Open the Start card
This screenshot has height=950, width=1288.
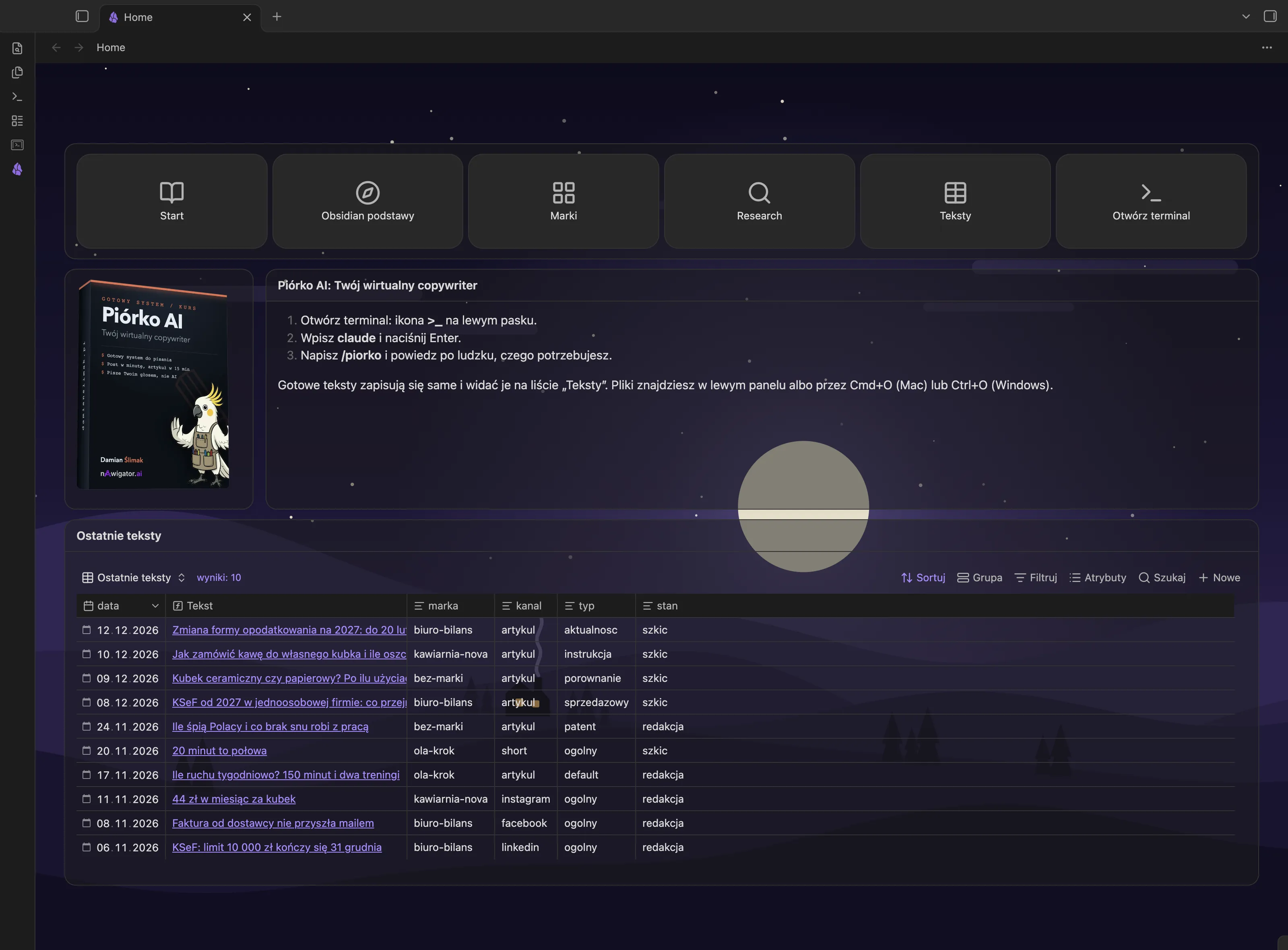pyautogui.click(x=172, y=201)
